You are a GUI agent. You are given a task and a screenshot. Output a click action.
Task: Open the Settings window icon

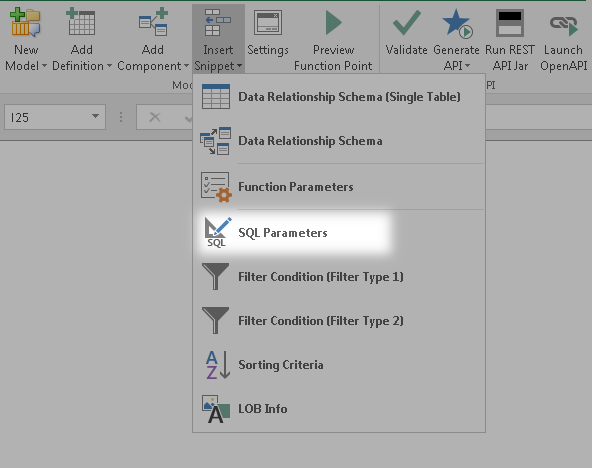[268, 23]
